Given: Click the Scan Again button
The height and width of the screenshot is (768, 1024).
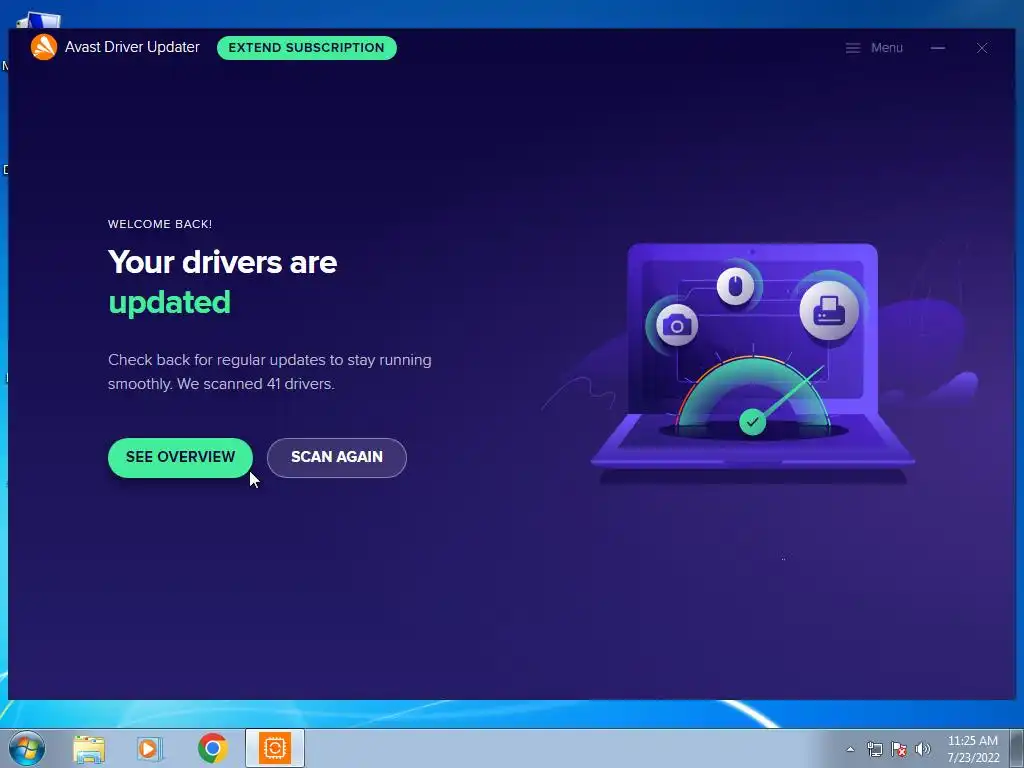Looking at the screenshot, I should click(336, 457).
